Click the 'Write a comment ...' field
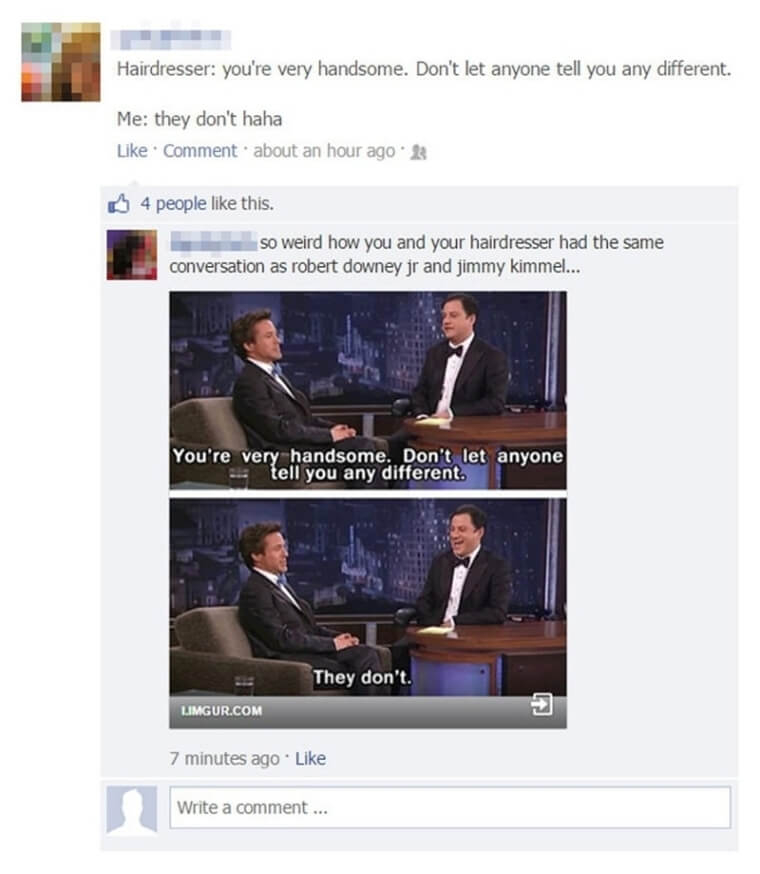 [450, 807]
